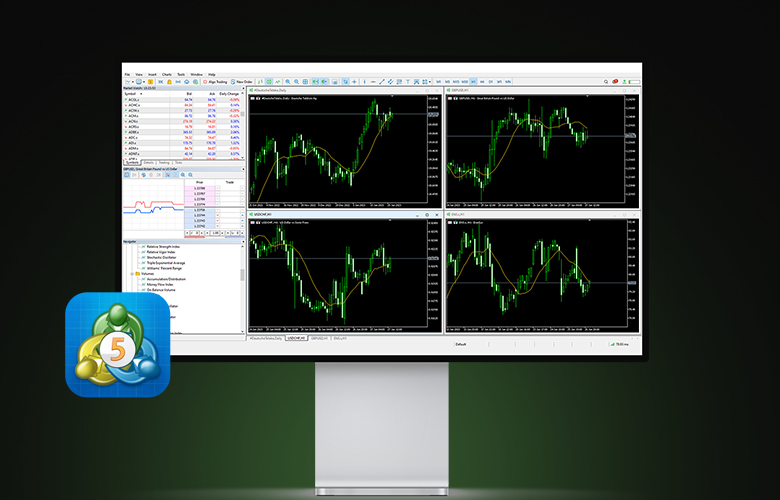Screen dimensions: 780x500
Task: Open the Tools menu
Action: [181, 75]
